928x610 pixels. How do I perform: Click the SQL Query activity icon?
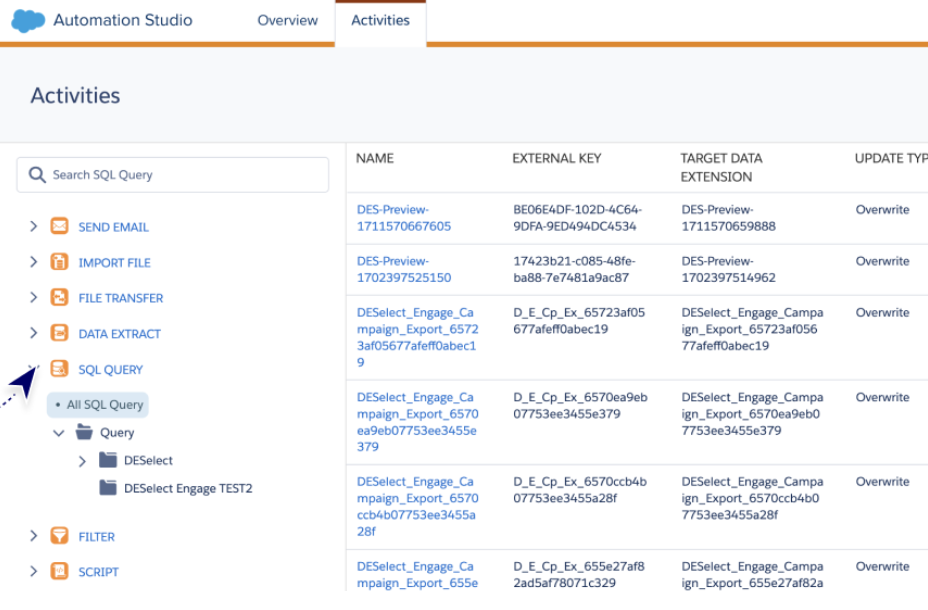click(59, 369)
